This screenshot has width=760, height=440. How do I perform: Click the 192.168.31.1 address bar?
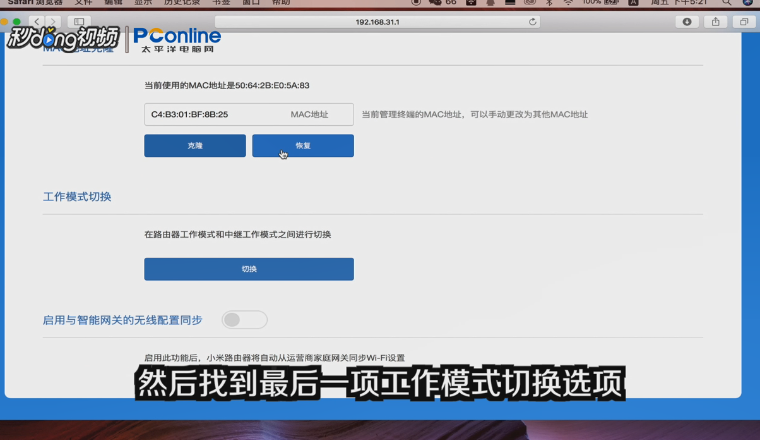coord(377,22)
